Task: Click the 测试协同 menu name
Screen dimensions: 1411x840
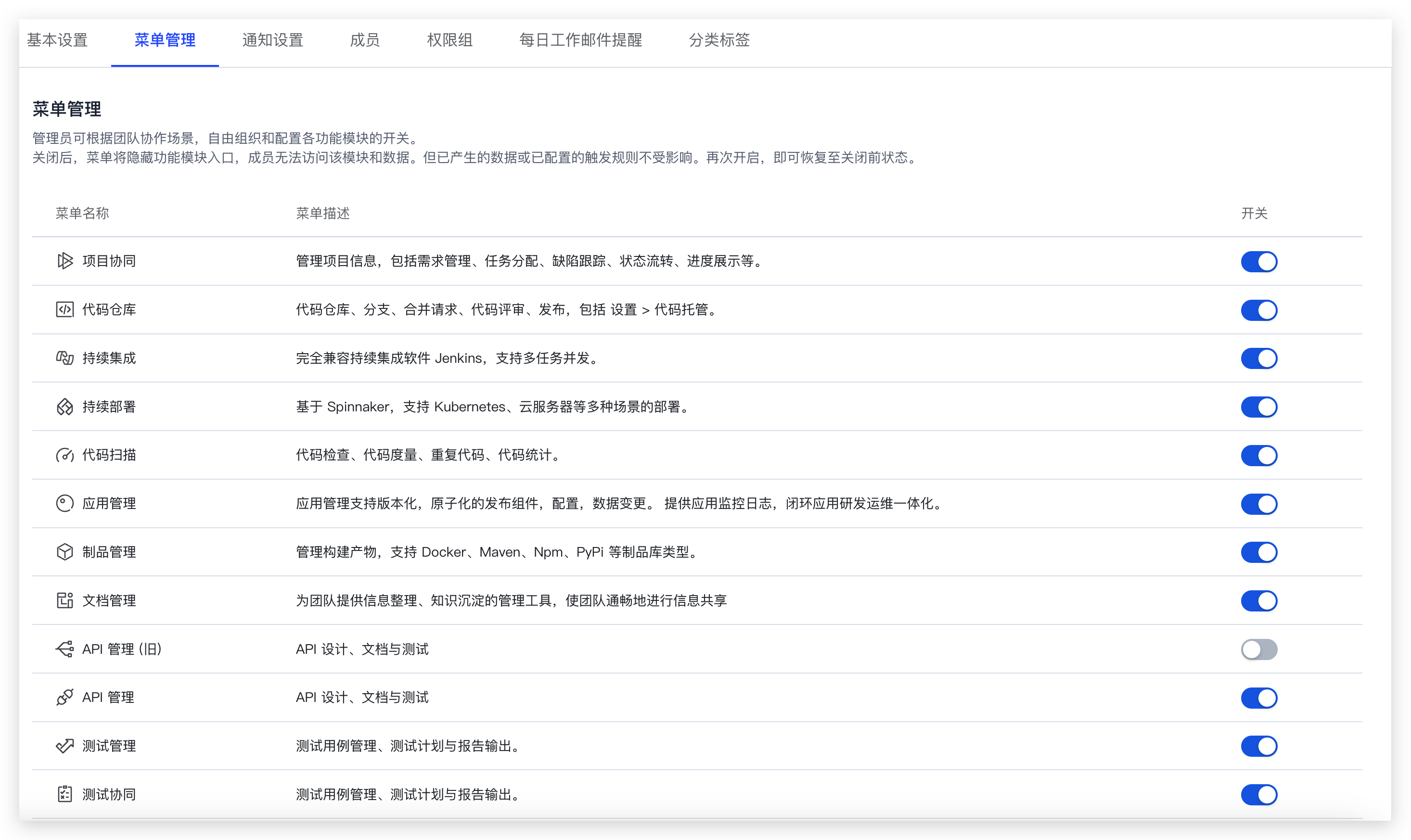Action: tap(109, 795)
